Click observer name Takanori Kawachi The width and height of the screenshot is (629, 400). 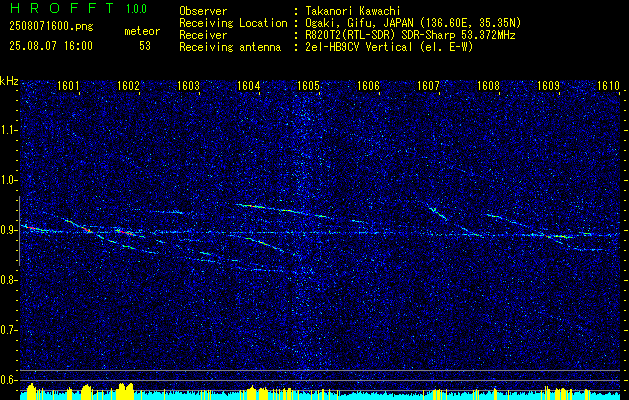[x=352, y=11]
